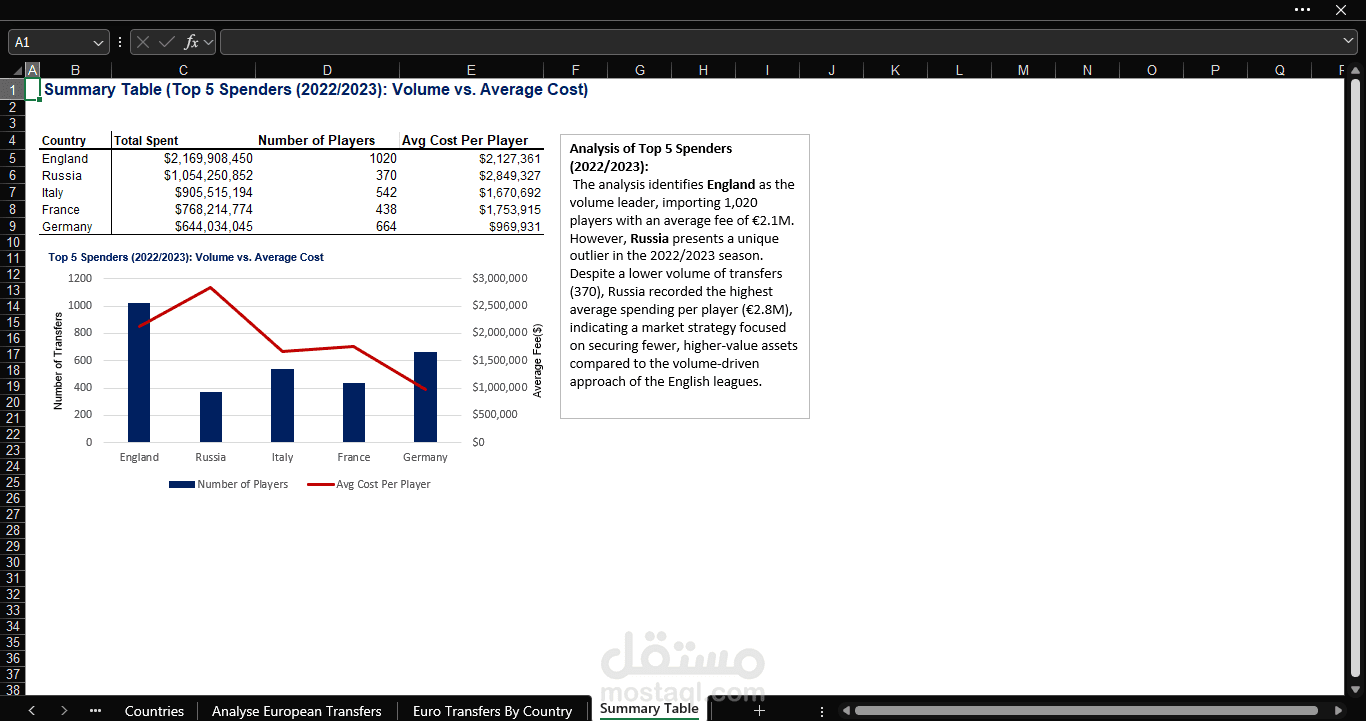Click the Insert Function fx icon
The height and width of the screenshot is (721, 1366).
click(191, 42)
